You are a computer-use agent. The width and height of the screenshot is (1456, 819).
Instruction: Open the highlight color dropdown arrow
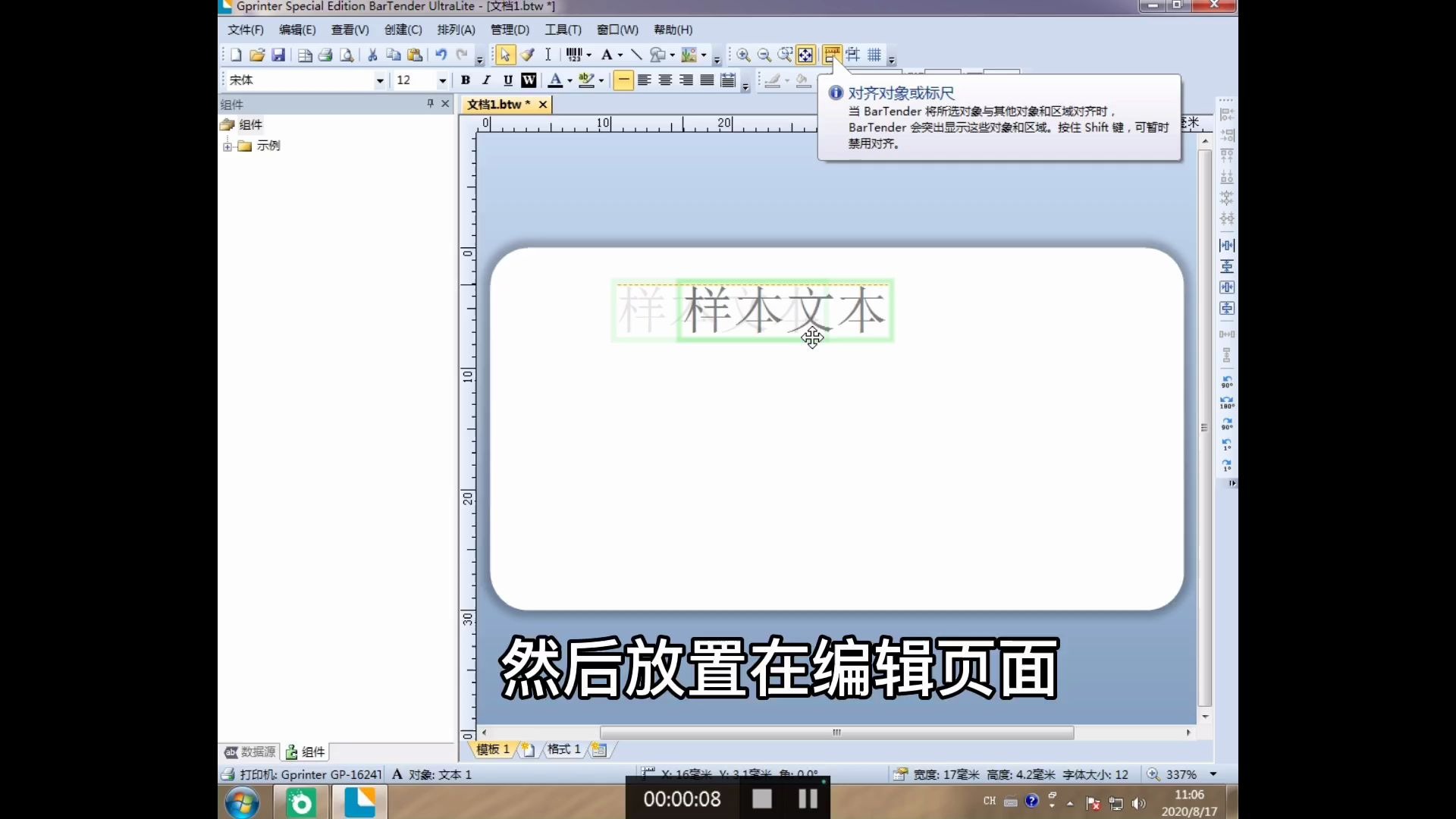601,80
